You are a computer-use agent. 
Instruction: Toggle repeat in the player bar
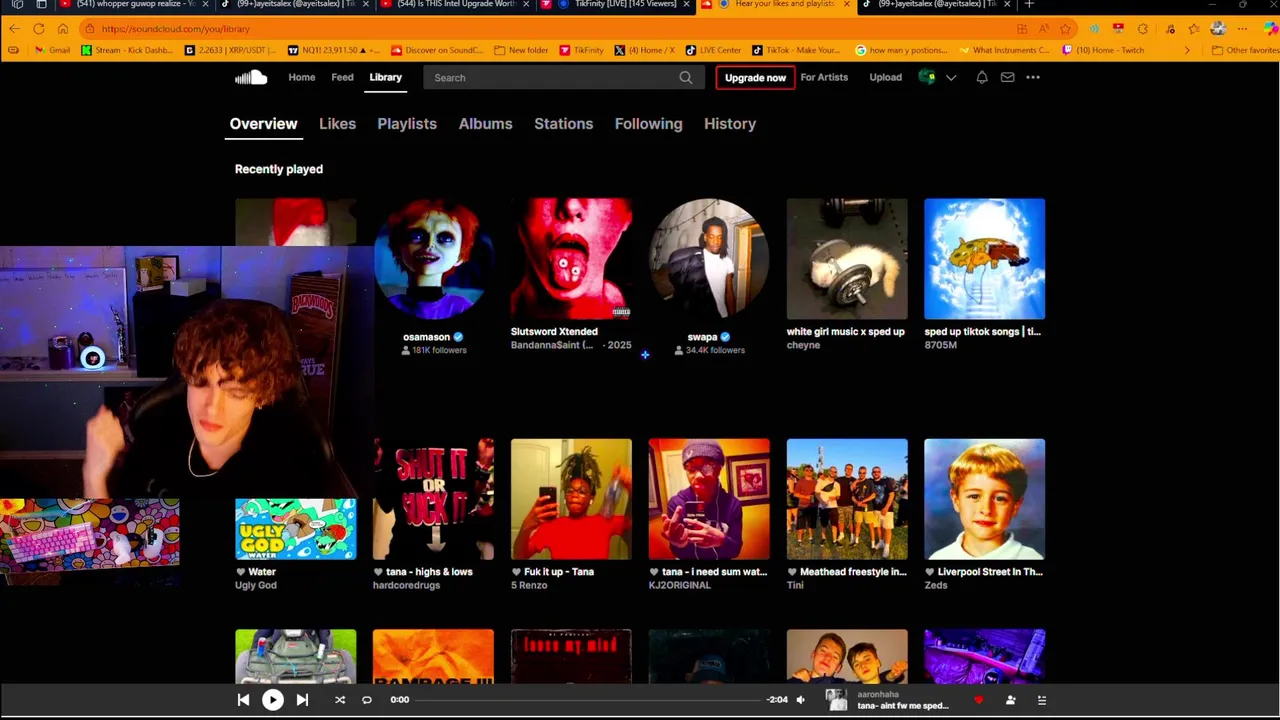(x=367, y=700)
